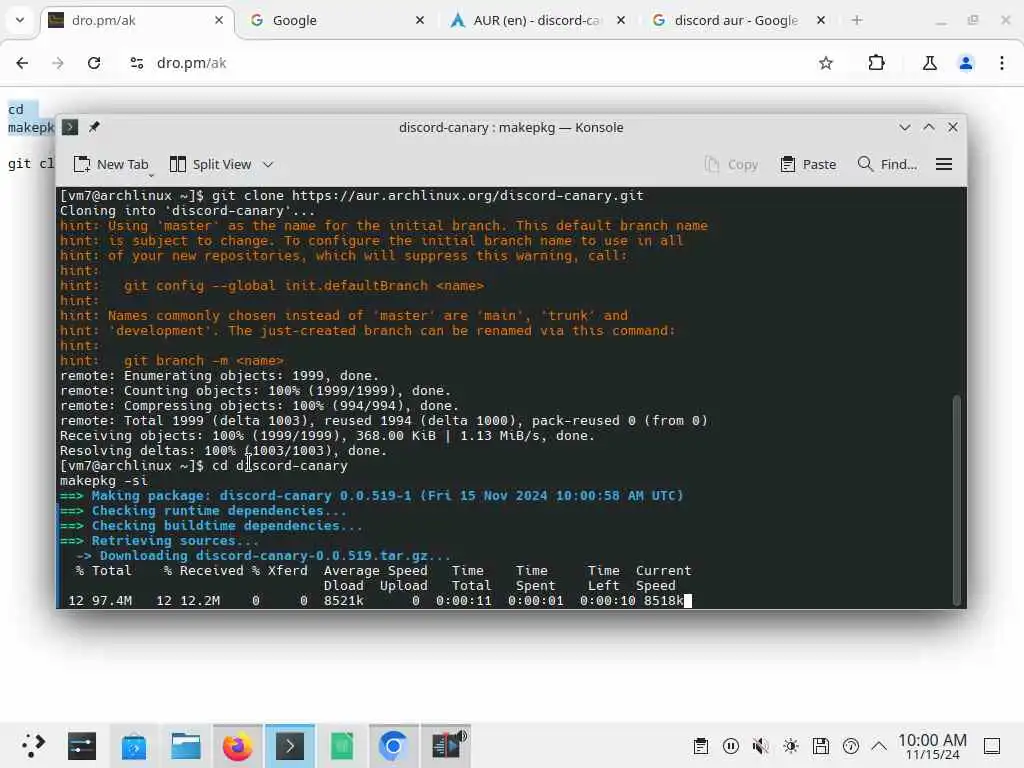Click Konsole keep-below chevron down button
Image resolution: width=1024 pixels, height=768 pixels.
point(904,127)
